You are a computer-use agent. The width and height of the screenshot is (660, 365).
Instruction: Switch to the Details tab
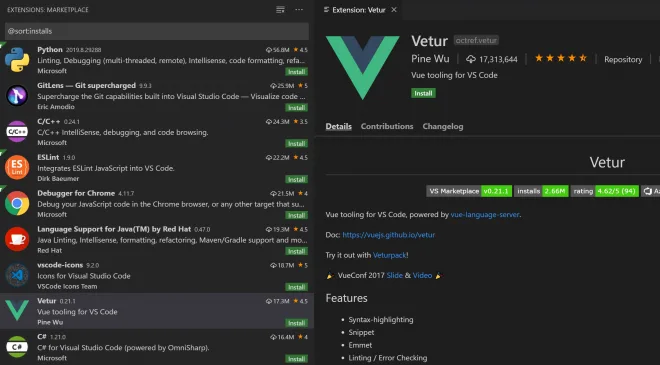tap(338, 126)
